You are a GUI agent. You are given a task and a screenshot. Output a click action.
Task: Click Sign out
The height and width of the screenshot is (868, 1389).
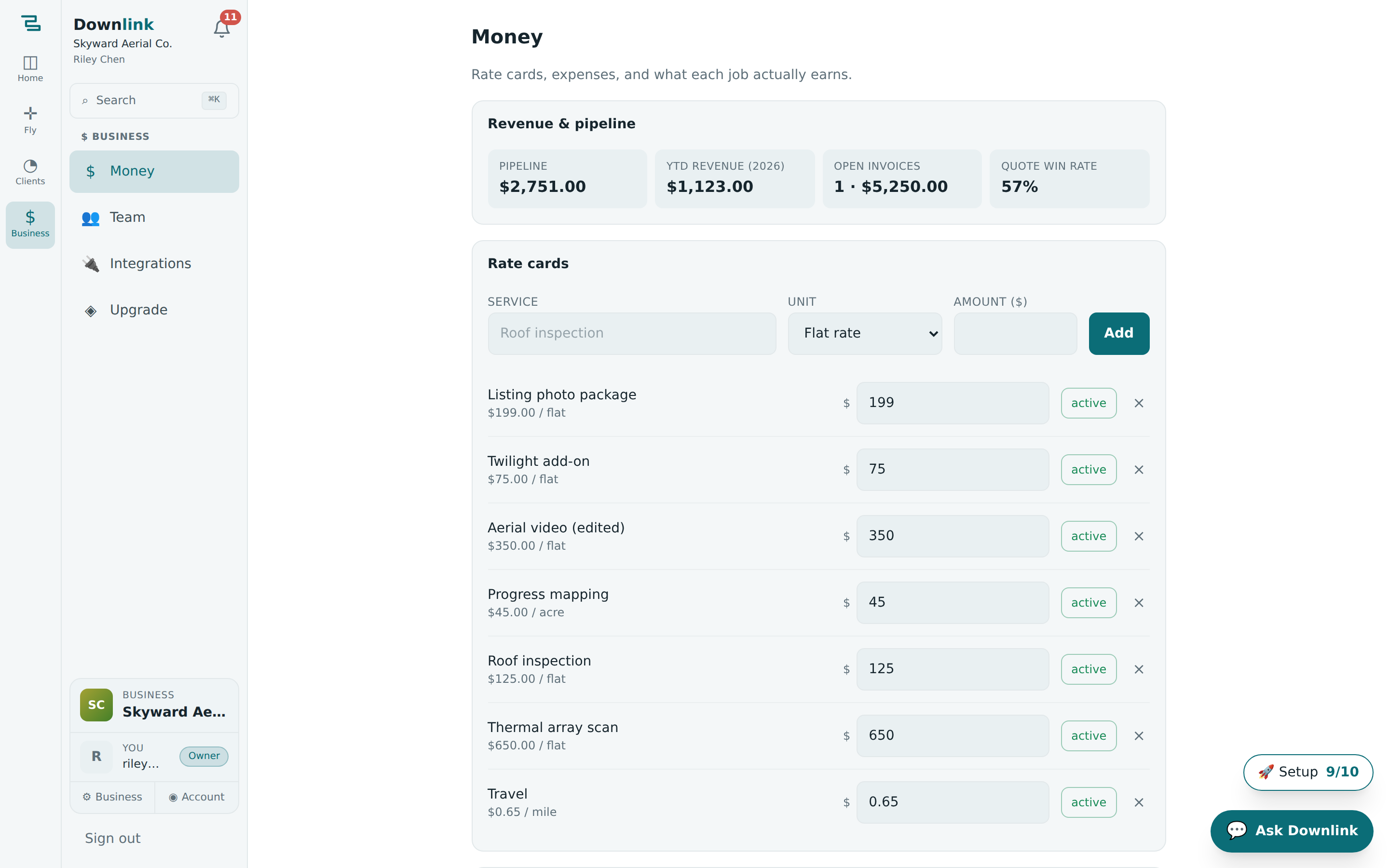coord(112,838)
